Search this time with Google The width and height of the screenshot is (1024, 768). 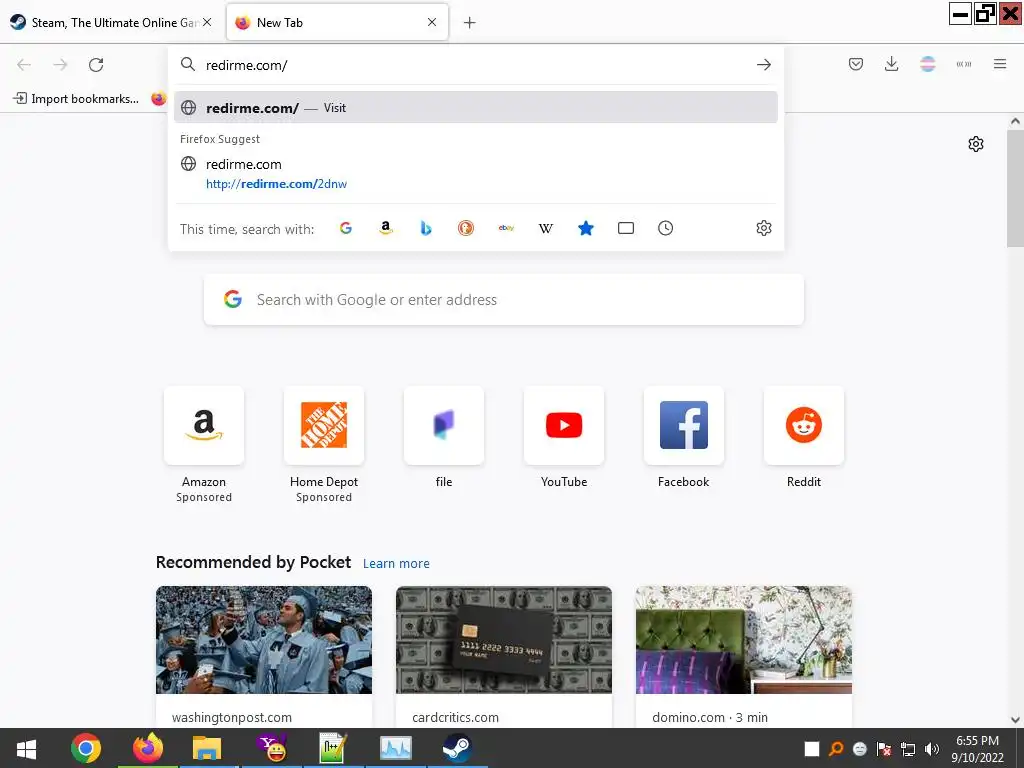pyautogui.click(x=346, y=228)
